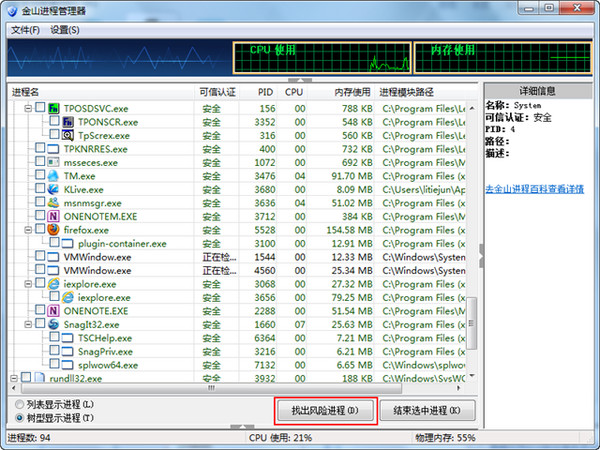
Task: Open the 文件(F) menu
Action: coord(26,29)
